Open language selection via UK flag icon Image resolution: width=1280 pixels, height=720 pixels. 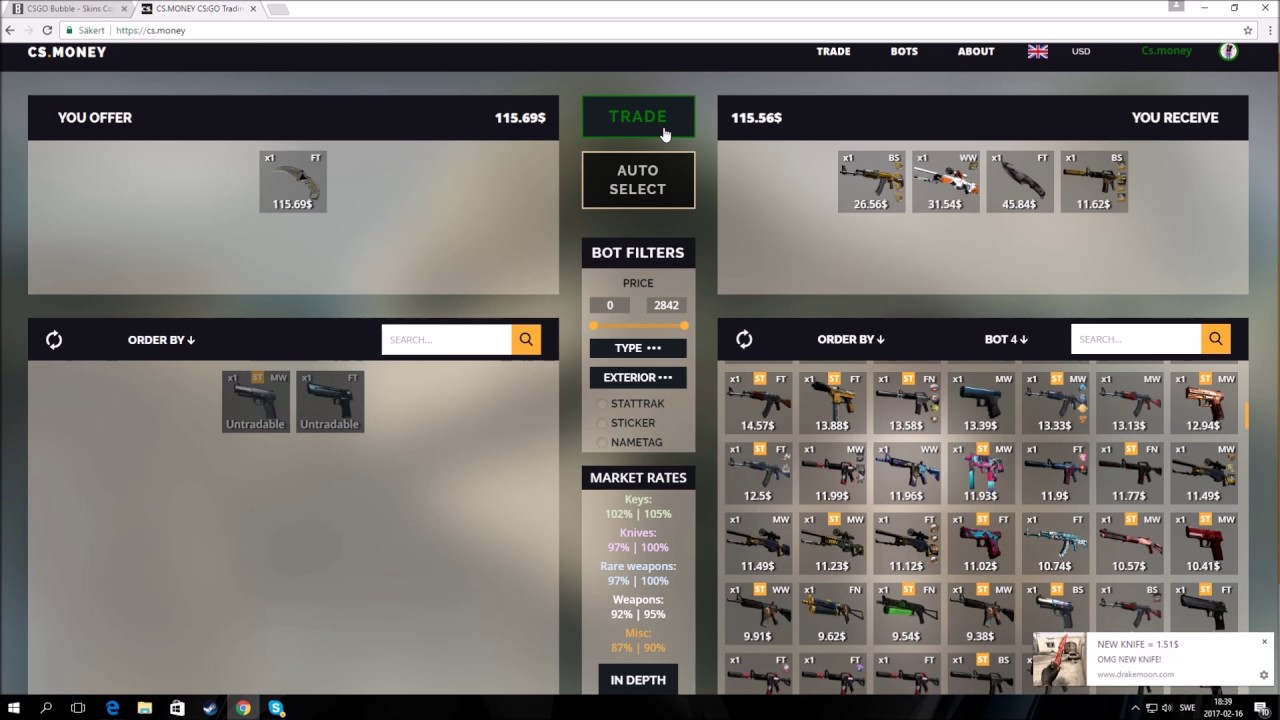click(x=1038, y=51)
